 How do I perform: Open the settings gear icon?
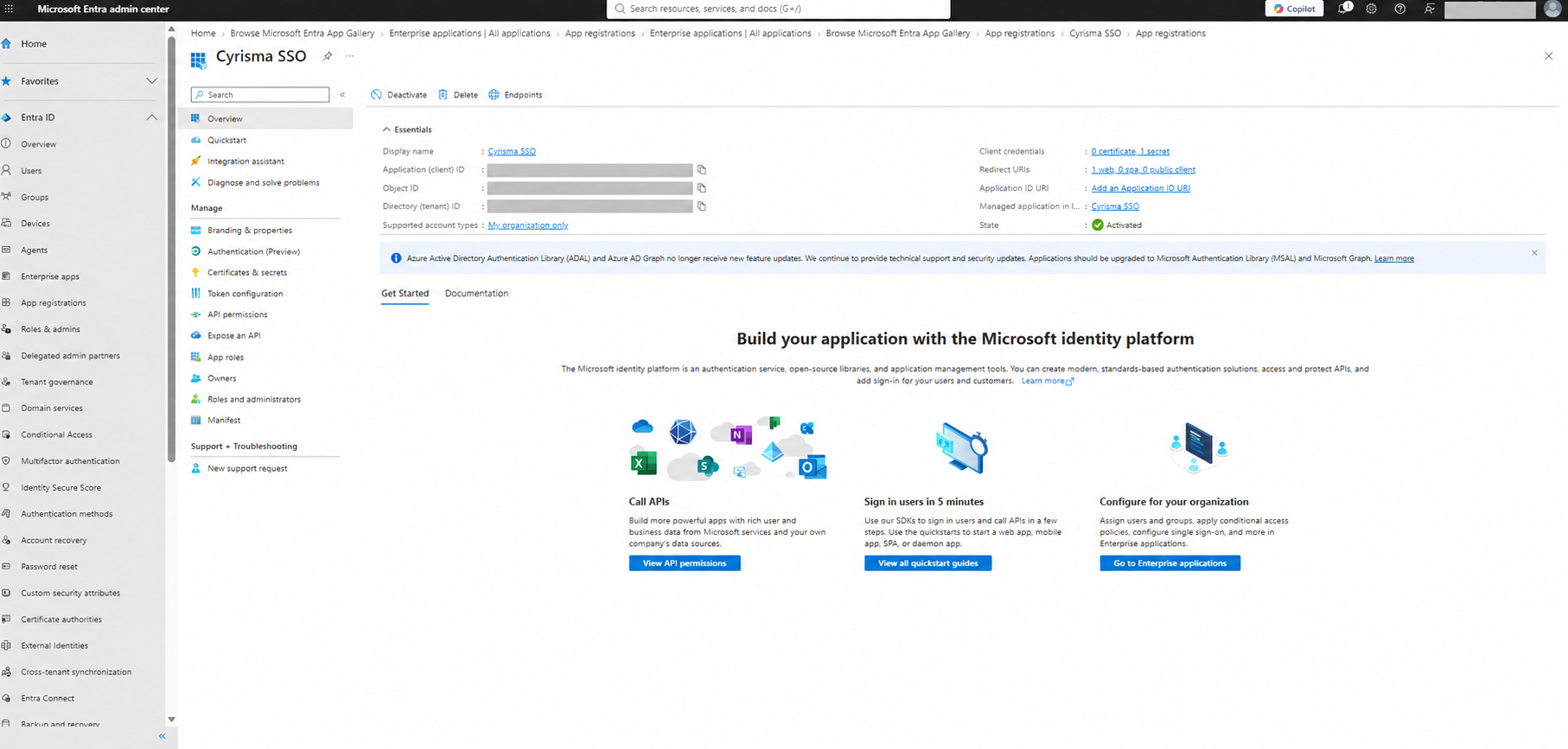(1372, 9)
